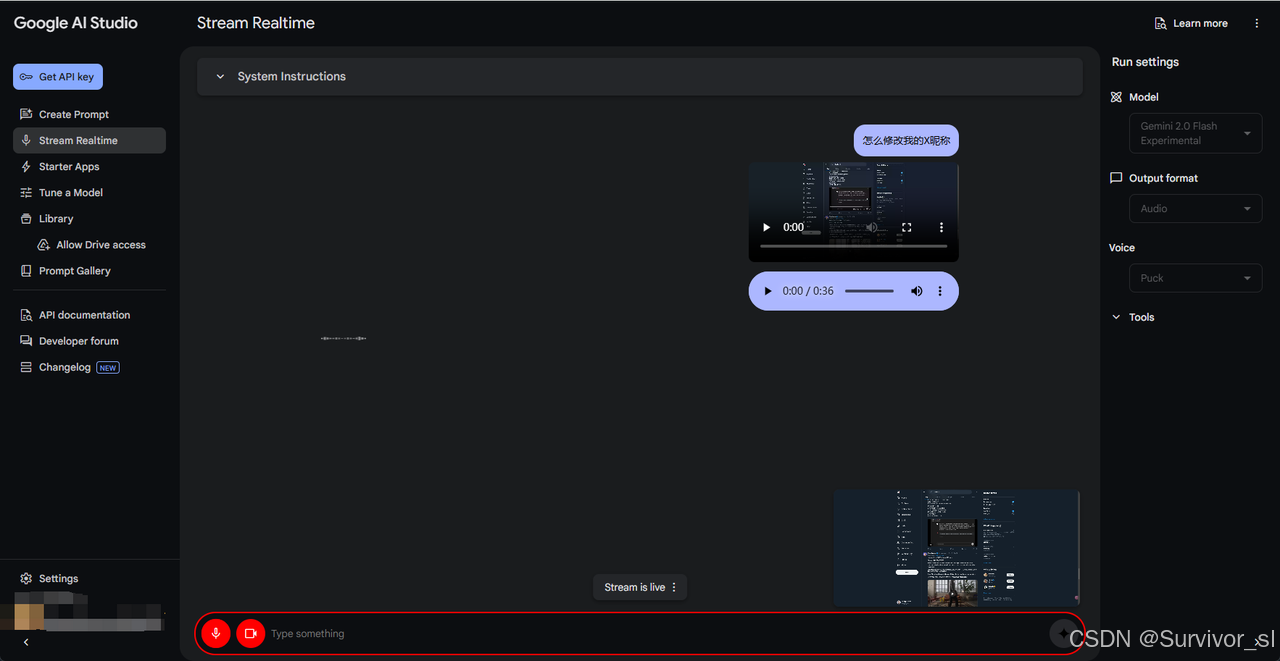Click the send button in input bar
Viewport: 1280px width, 661px height.
1063,633
